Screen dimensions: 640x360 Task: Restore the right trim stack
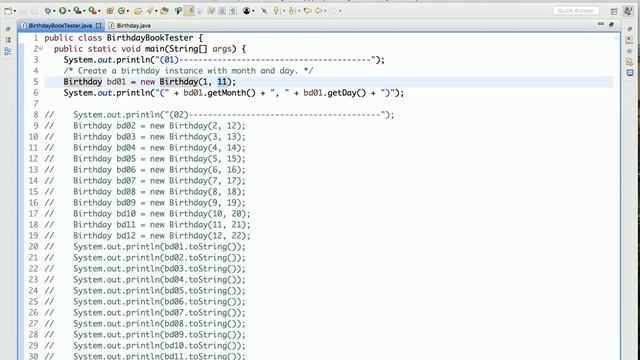pos(630,29)
